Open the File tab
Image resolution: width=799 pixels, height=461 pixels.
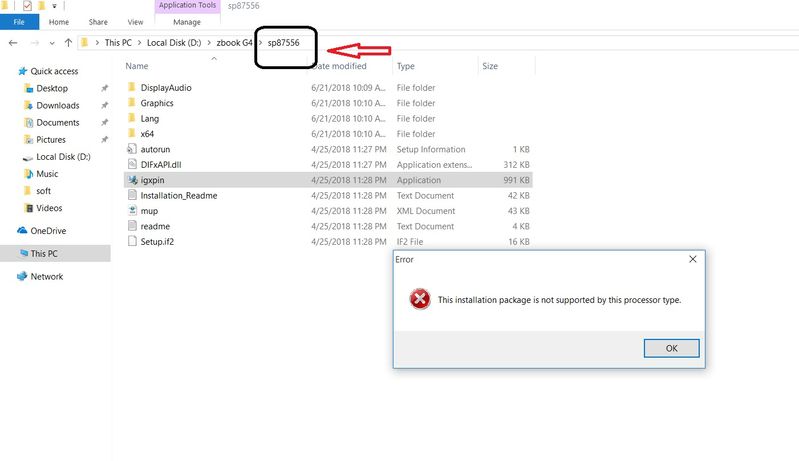(x=19, y=22)
